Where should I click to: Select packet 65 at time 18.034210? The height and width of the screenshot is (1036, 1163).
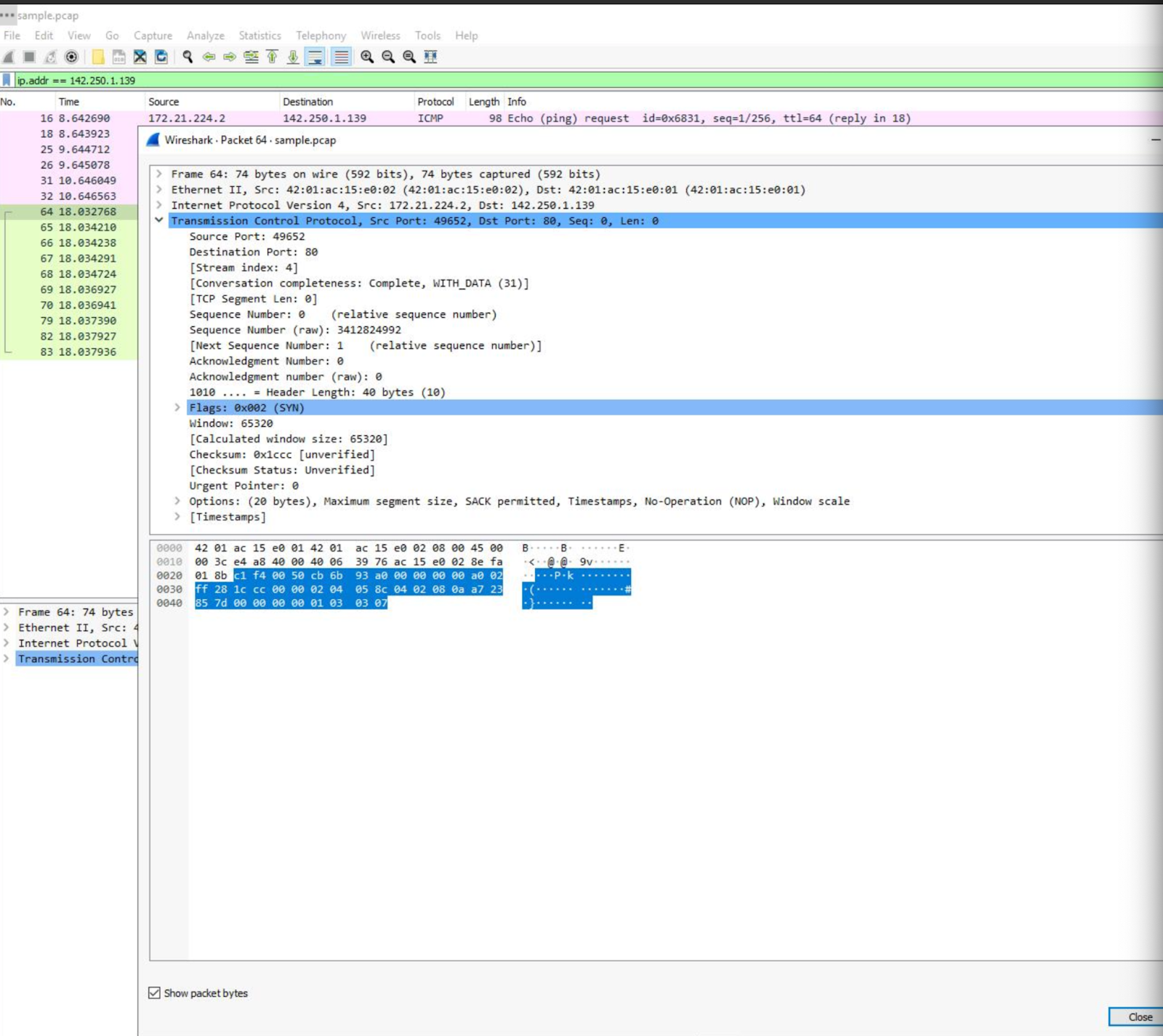click(69, 227)
